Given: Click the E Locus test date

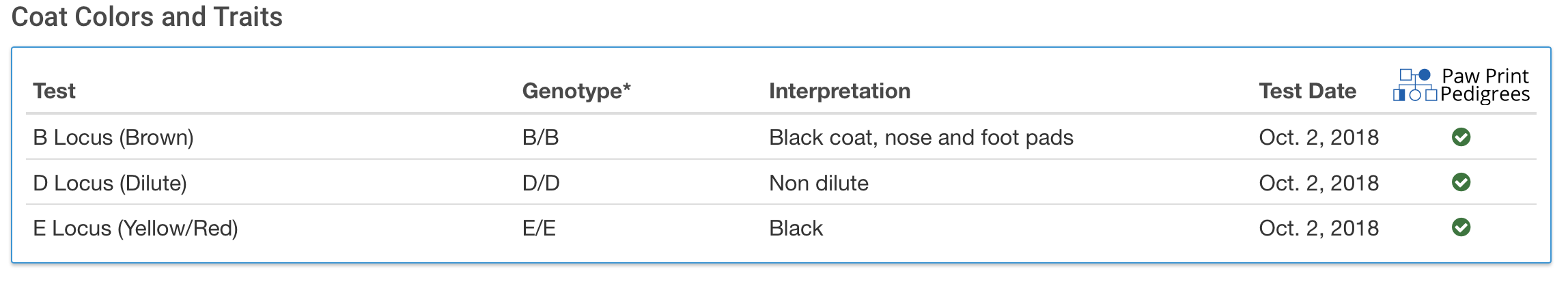Looking at the screenshot, I should (x=1318, y=228).
